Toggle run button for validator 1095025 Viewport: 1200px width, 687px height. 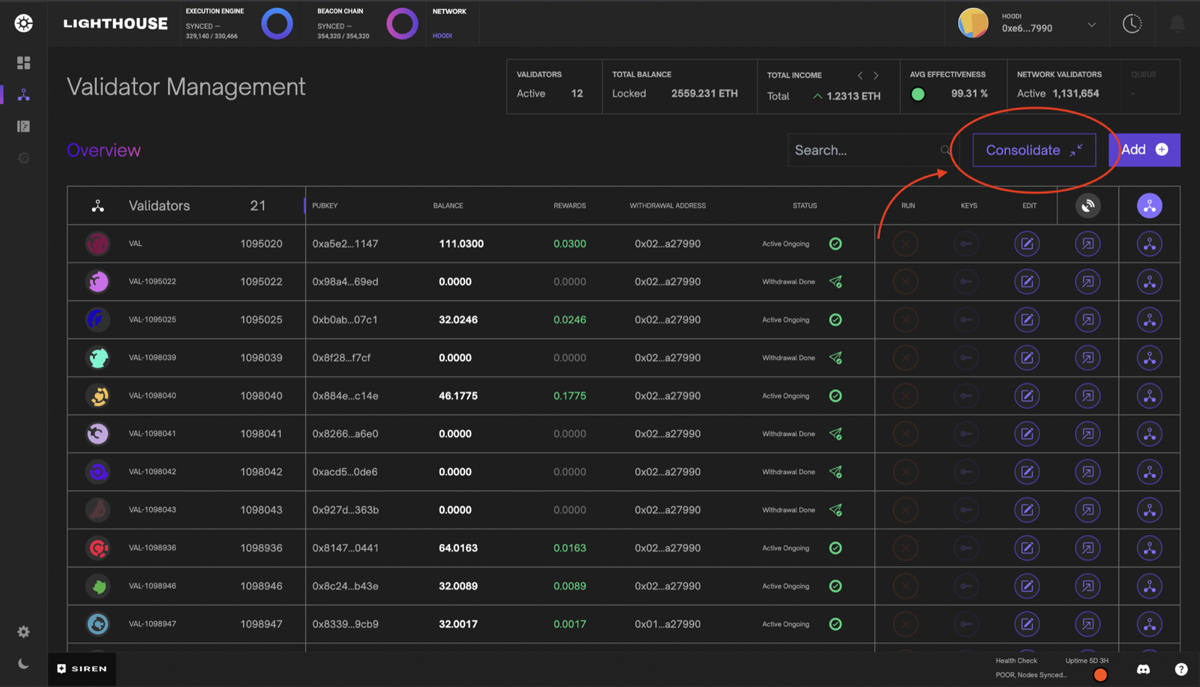pos(906,320)
